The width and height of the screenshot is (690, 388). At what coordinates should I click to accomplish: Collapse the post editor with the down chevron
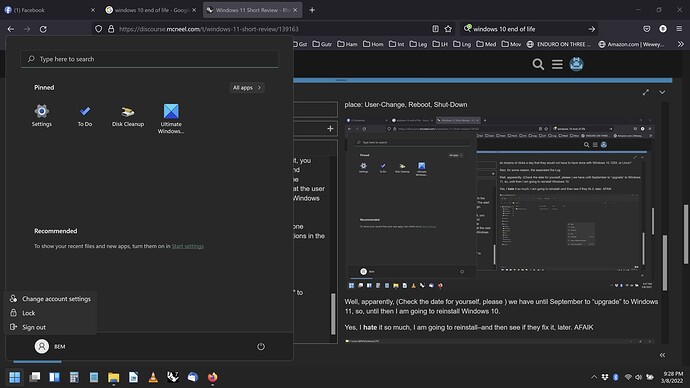662,92
